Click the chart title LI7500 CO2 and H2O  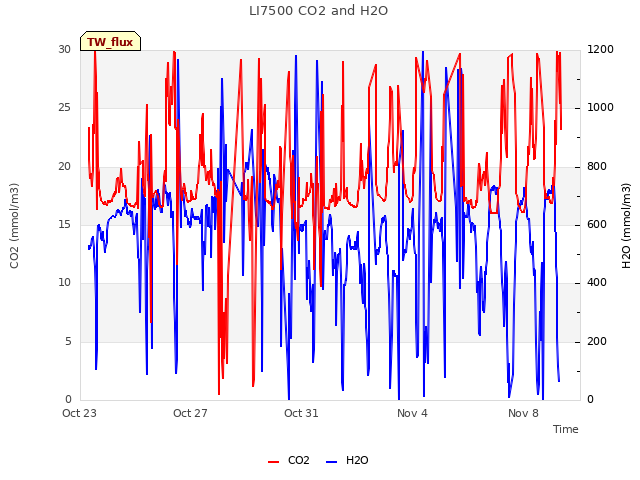pyautogui.click(x=318, y=11)
